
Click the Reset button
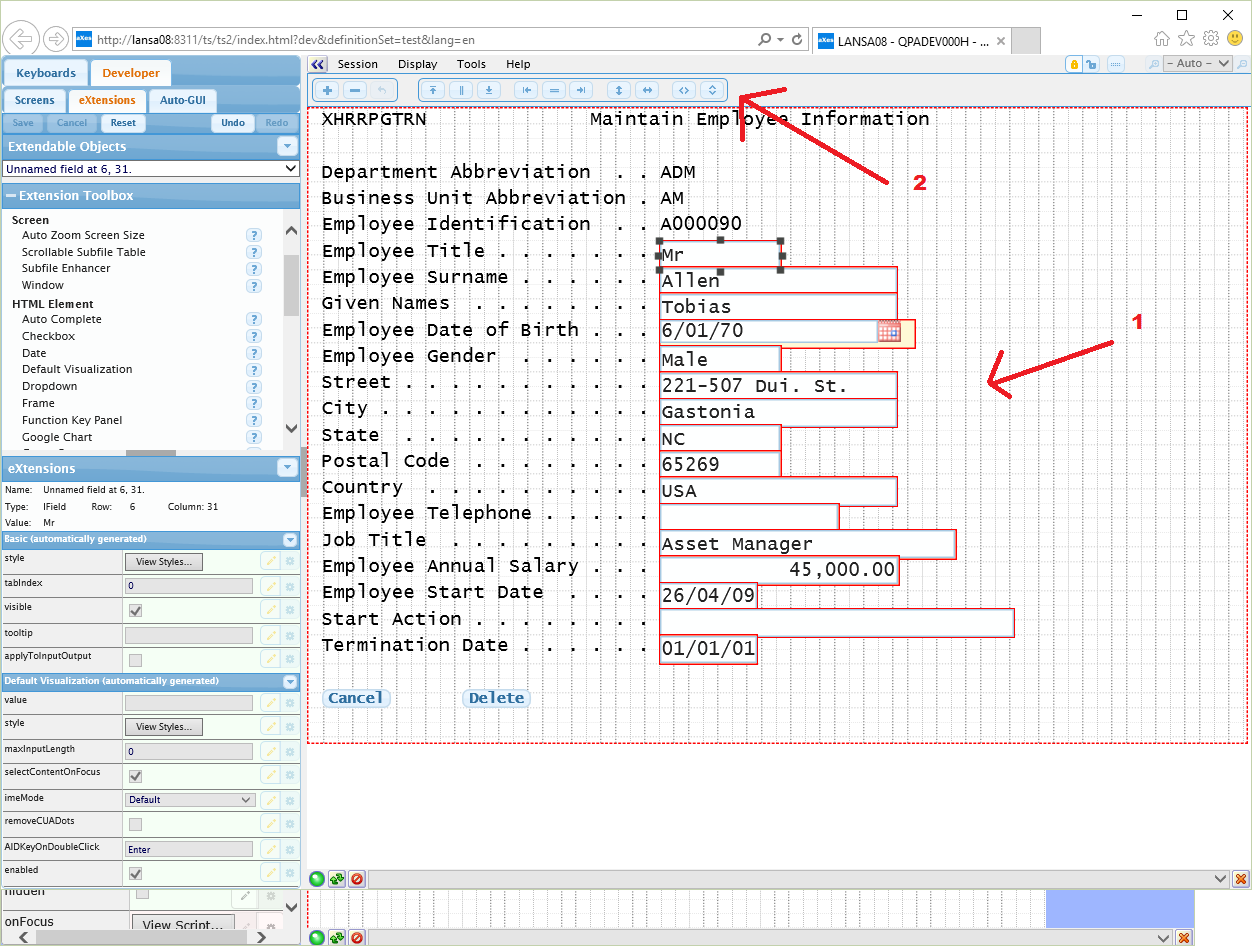click(123, 123)
